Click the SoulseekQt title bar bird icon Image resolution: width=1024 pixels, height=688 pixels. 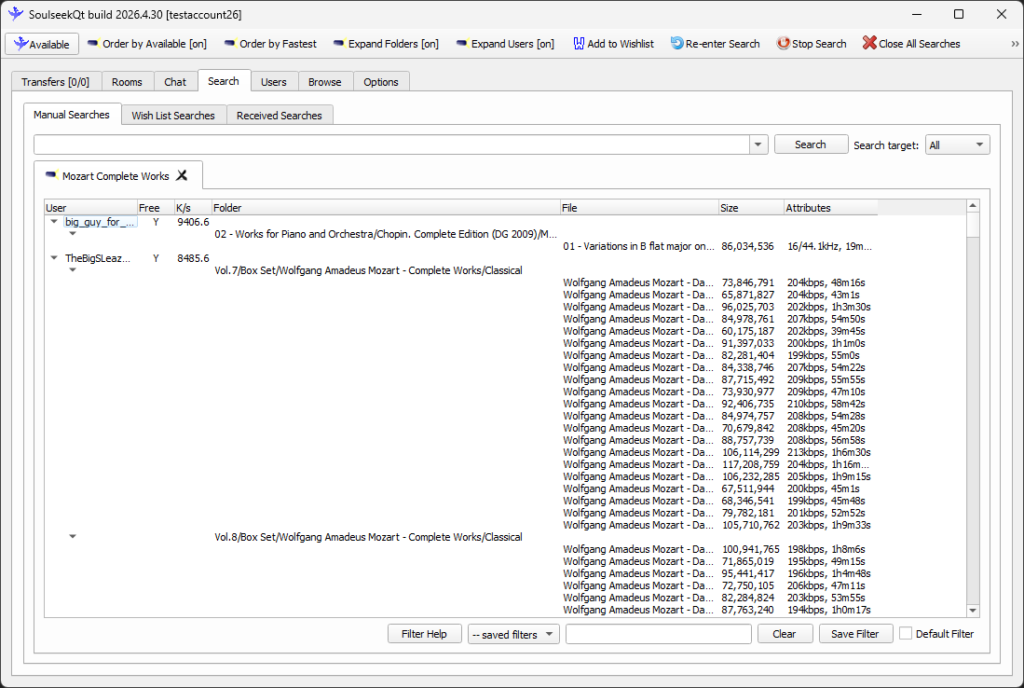(x=16, y=14)
